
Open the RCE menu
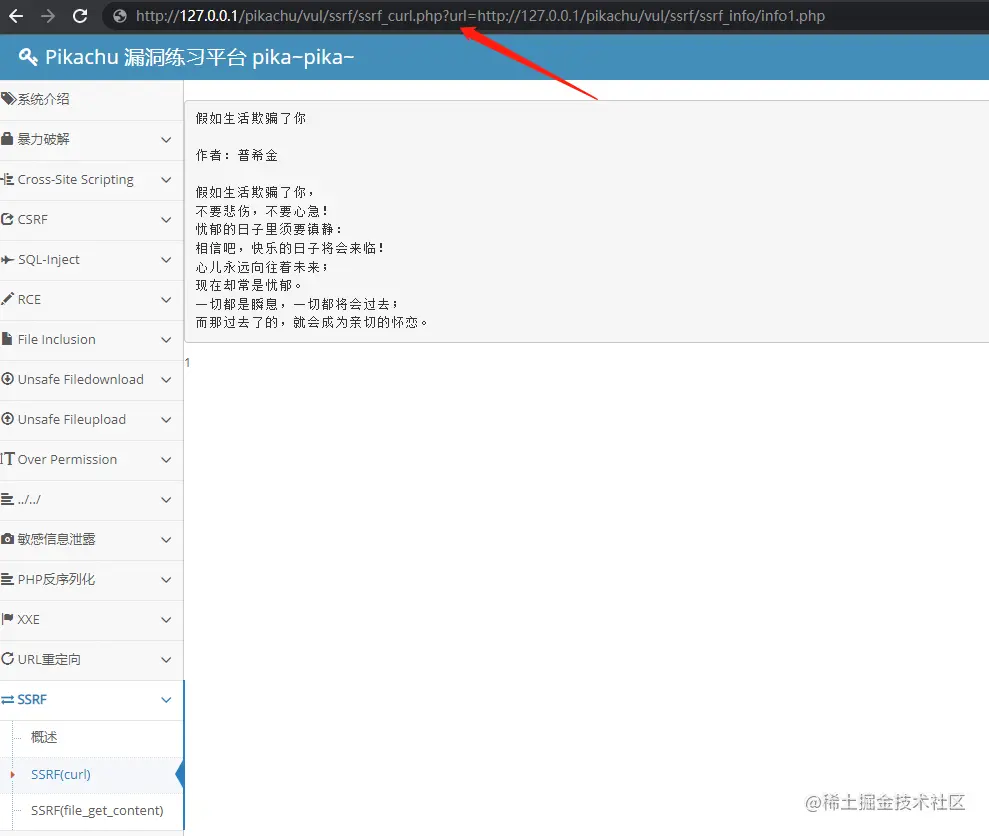(x=29, y=299)
